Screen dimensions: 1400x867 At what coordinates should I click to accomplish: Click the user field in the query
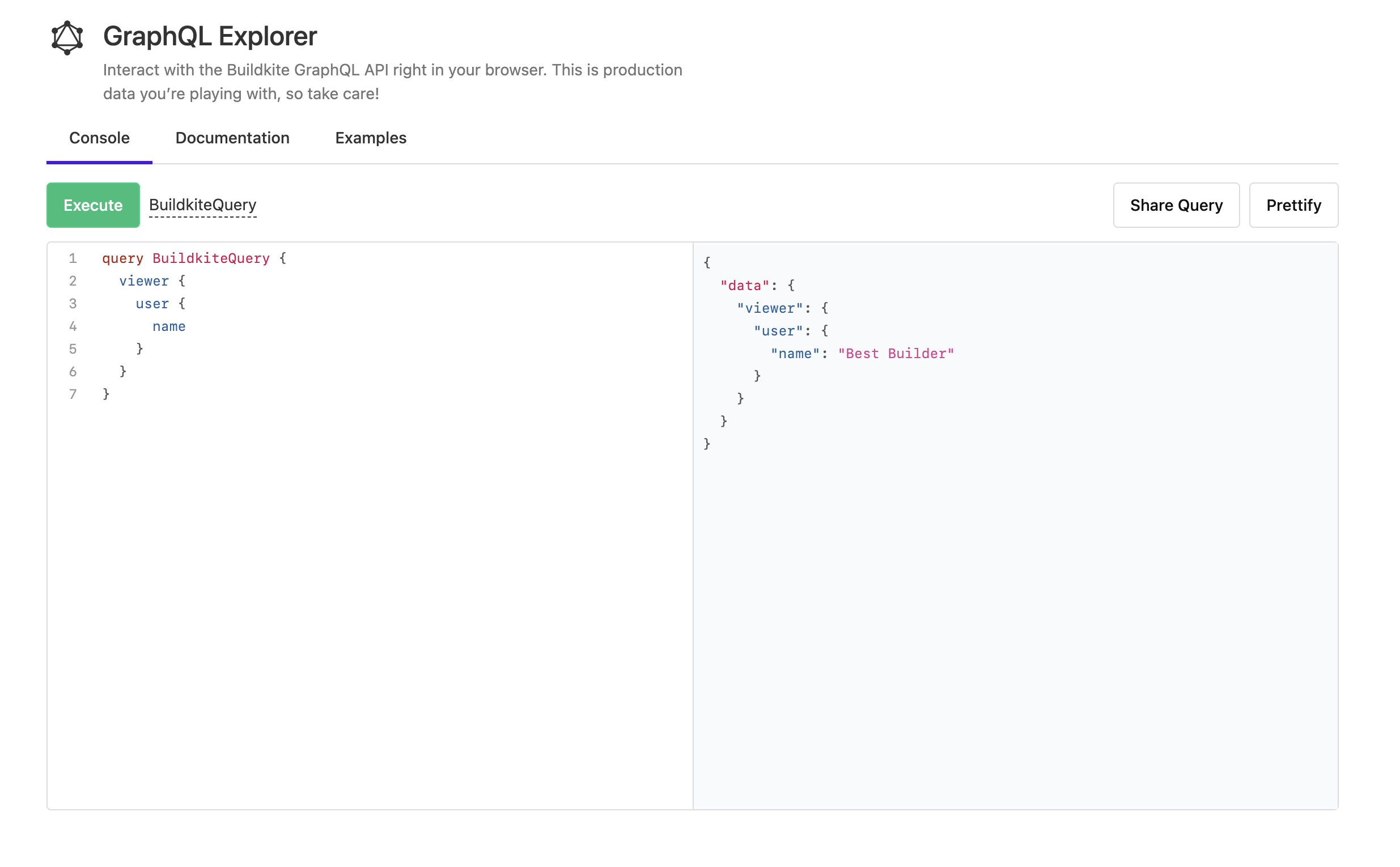coord(152,303)
